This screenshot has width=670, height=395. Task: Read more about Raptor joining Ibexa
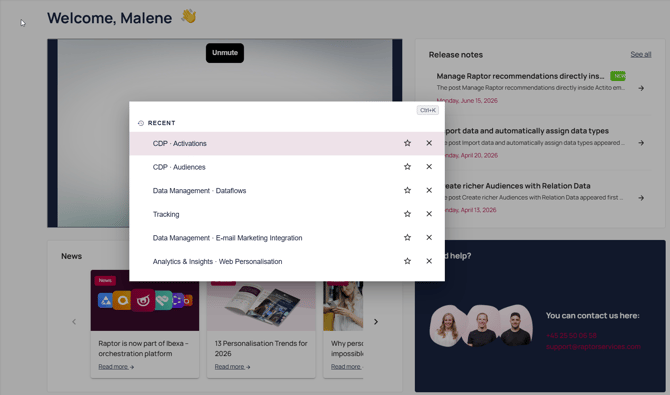[x=116, y=367]
